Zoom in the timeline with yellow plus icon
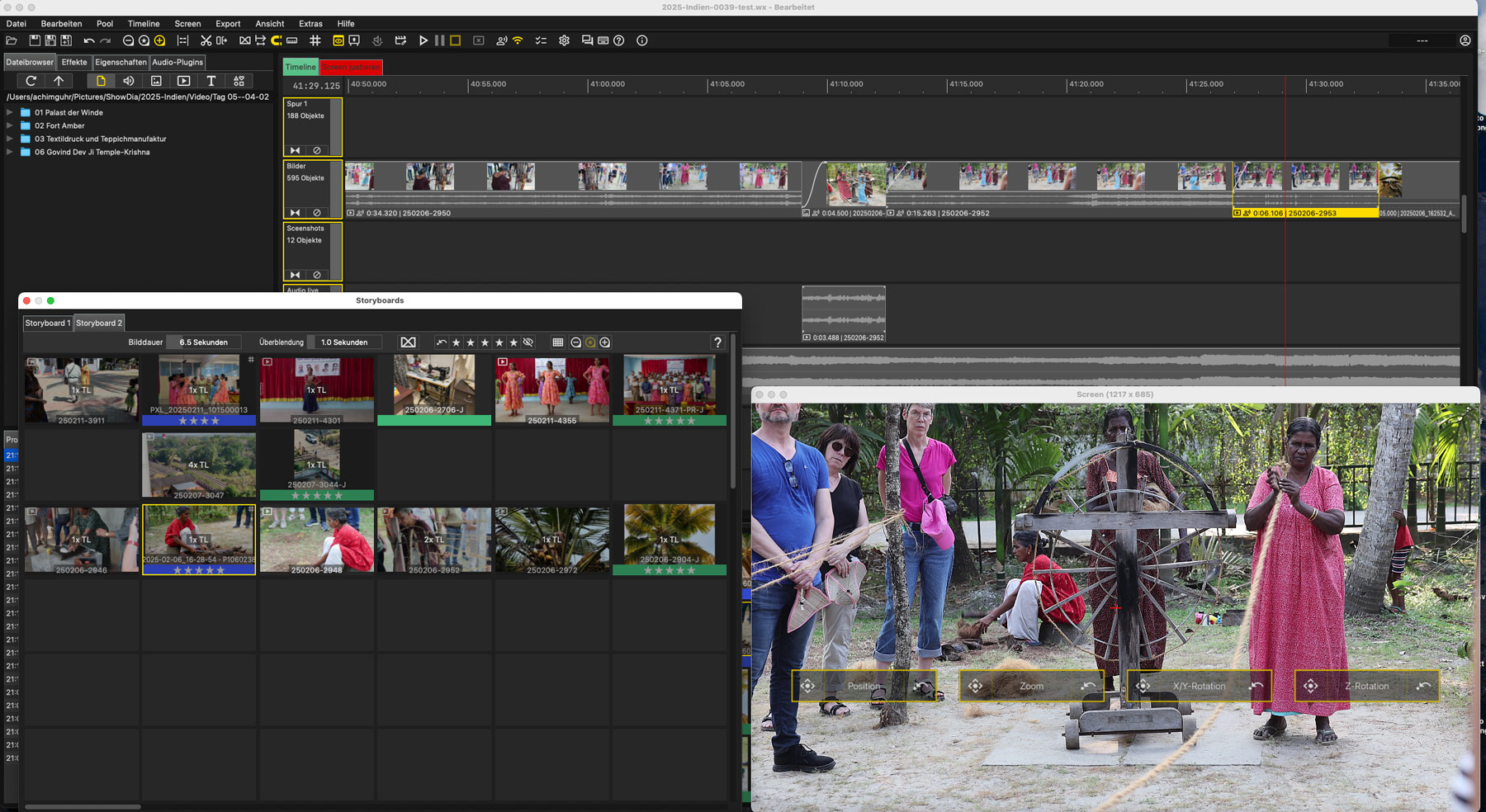The image size is (1486, 812). coord(160,40)
